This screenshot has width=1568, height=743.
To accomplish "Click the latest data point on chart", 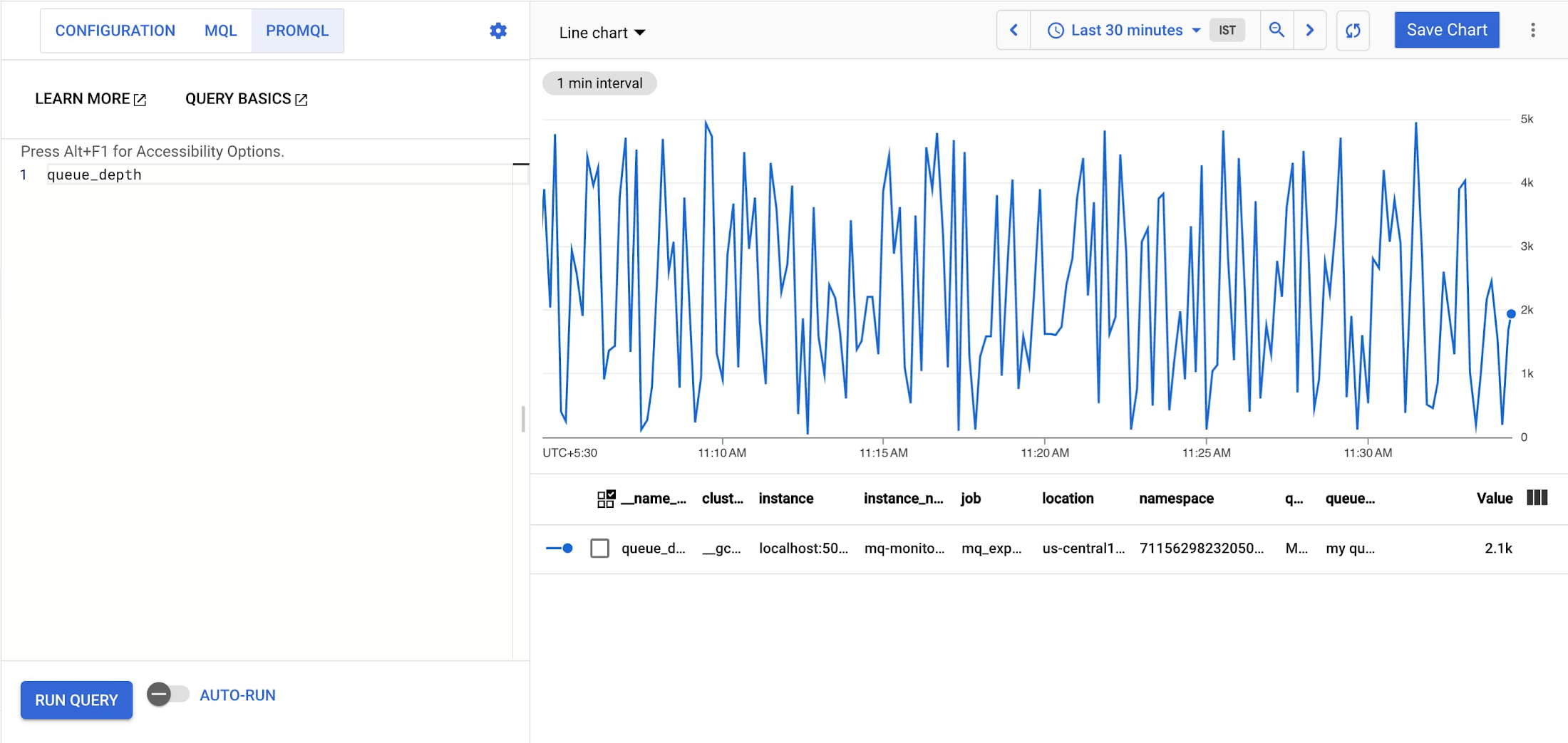I will (x=1510, y=313).
